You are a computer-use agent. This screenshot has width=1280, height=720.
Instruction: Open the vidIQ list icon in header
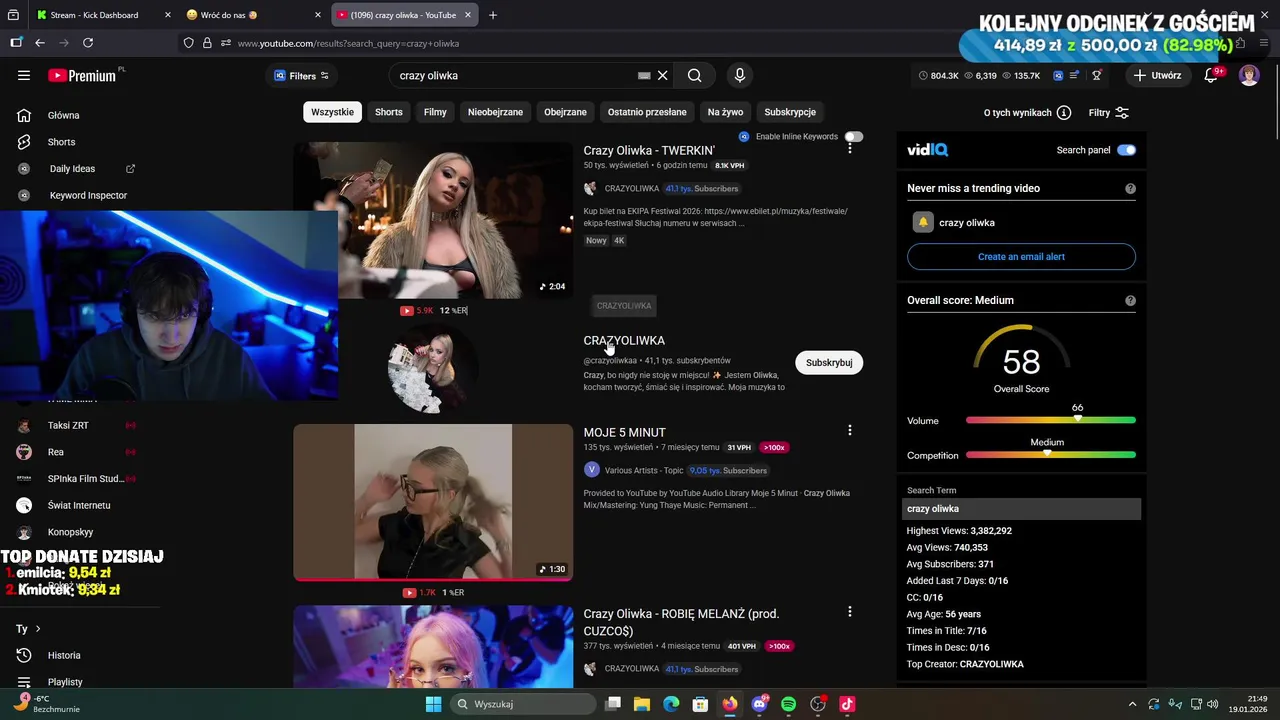(1074, 75)
